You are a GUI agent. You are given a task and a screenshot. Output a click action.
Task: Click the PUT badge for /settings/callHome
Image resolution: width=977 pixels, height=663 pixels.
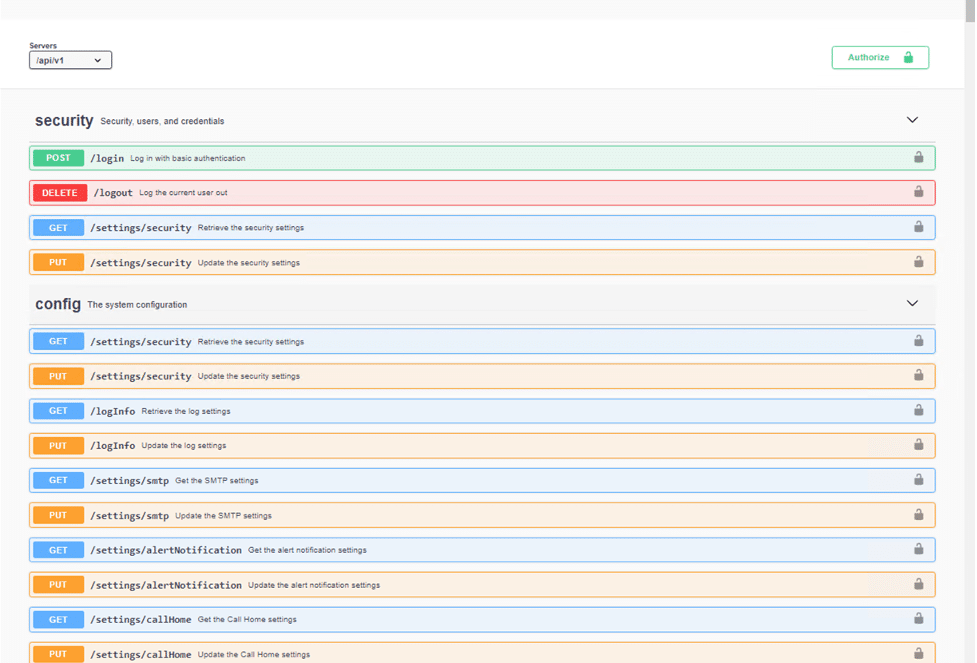coord(58,654)
